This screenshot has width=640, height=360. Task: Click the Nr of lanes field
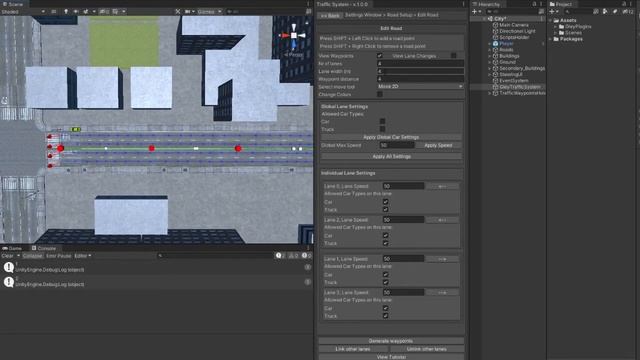click(x=420, y=63)
